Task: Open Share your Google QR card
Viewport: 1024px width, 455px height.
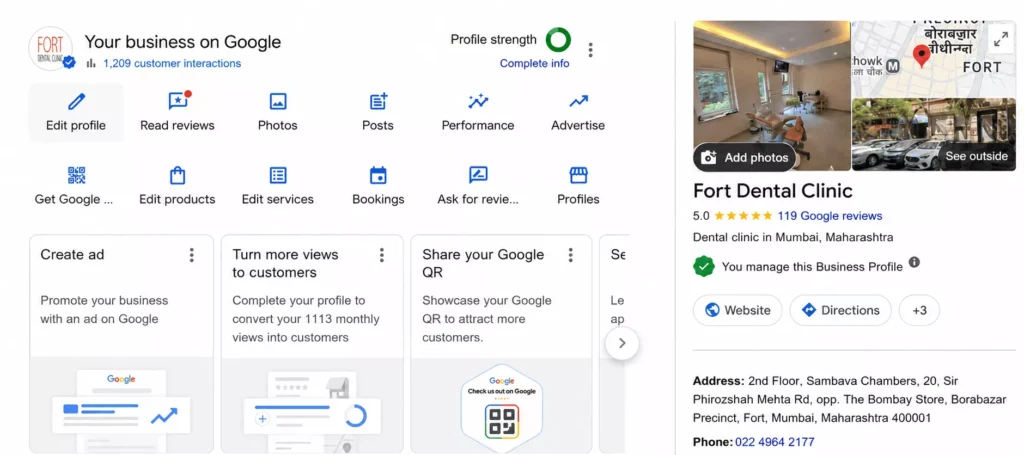Action: tap(502, 344)
